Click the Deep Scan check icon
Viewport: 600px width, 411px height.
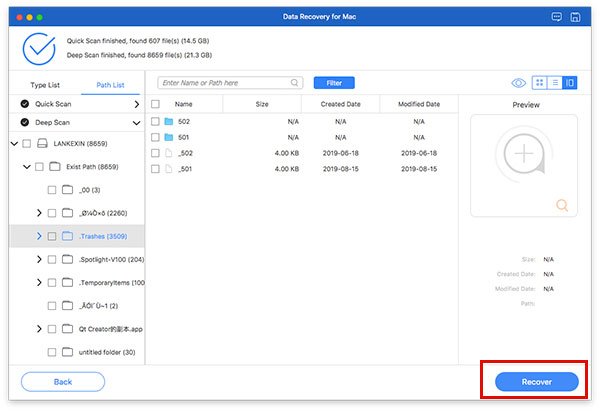coord(25,122)
